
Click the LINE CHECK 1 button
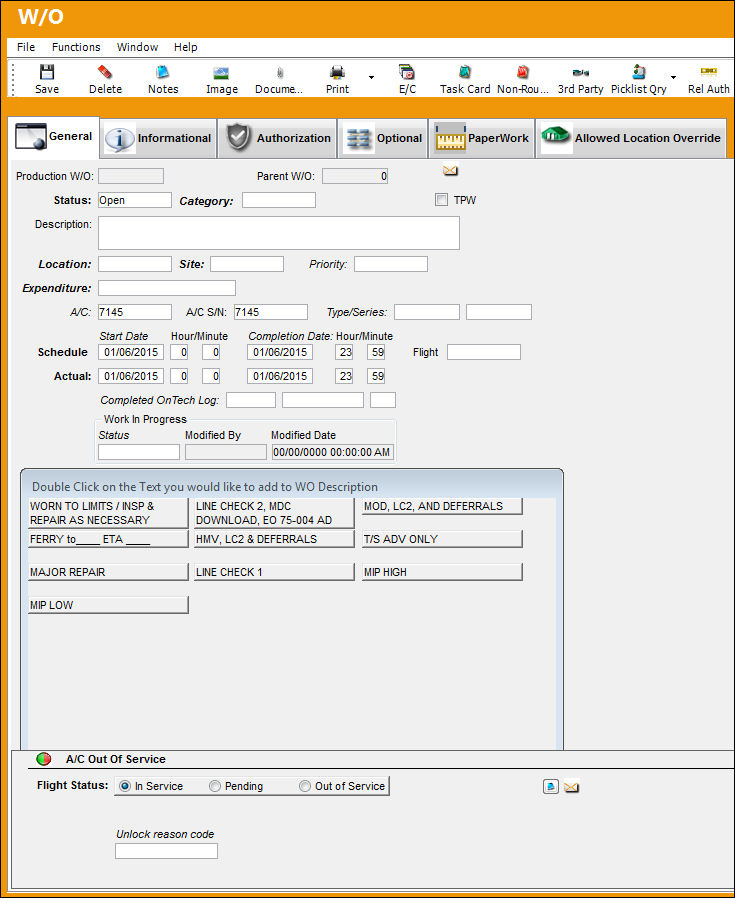[274, 572]
